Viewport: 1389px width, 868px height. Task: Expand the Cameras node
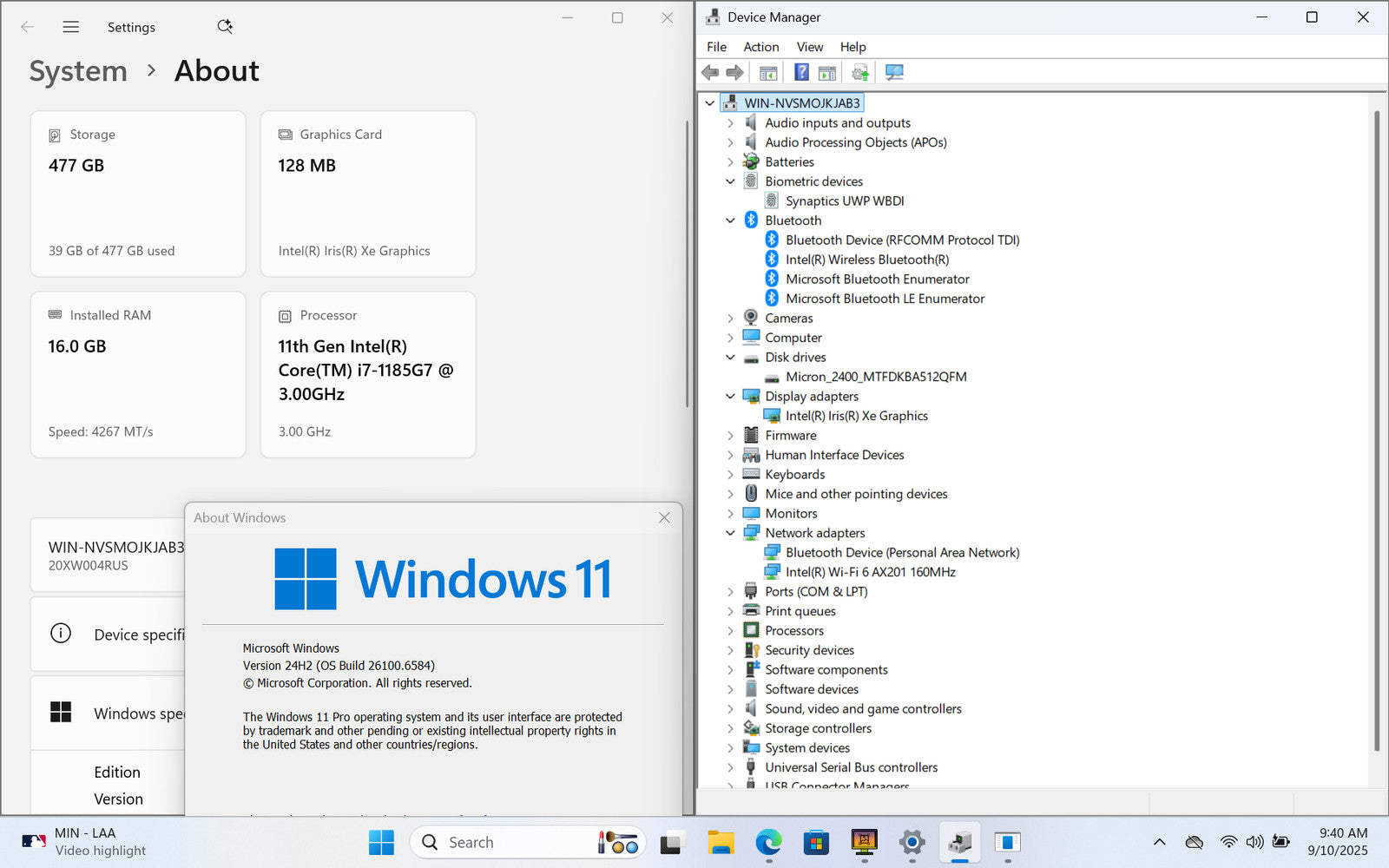click(x=730, y=319)
